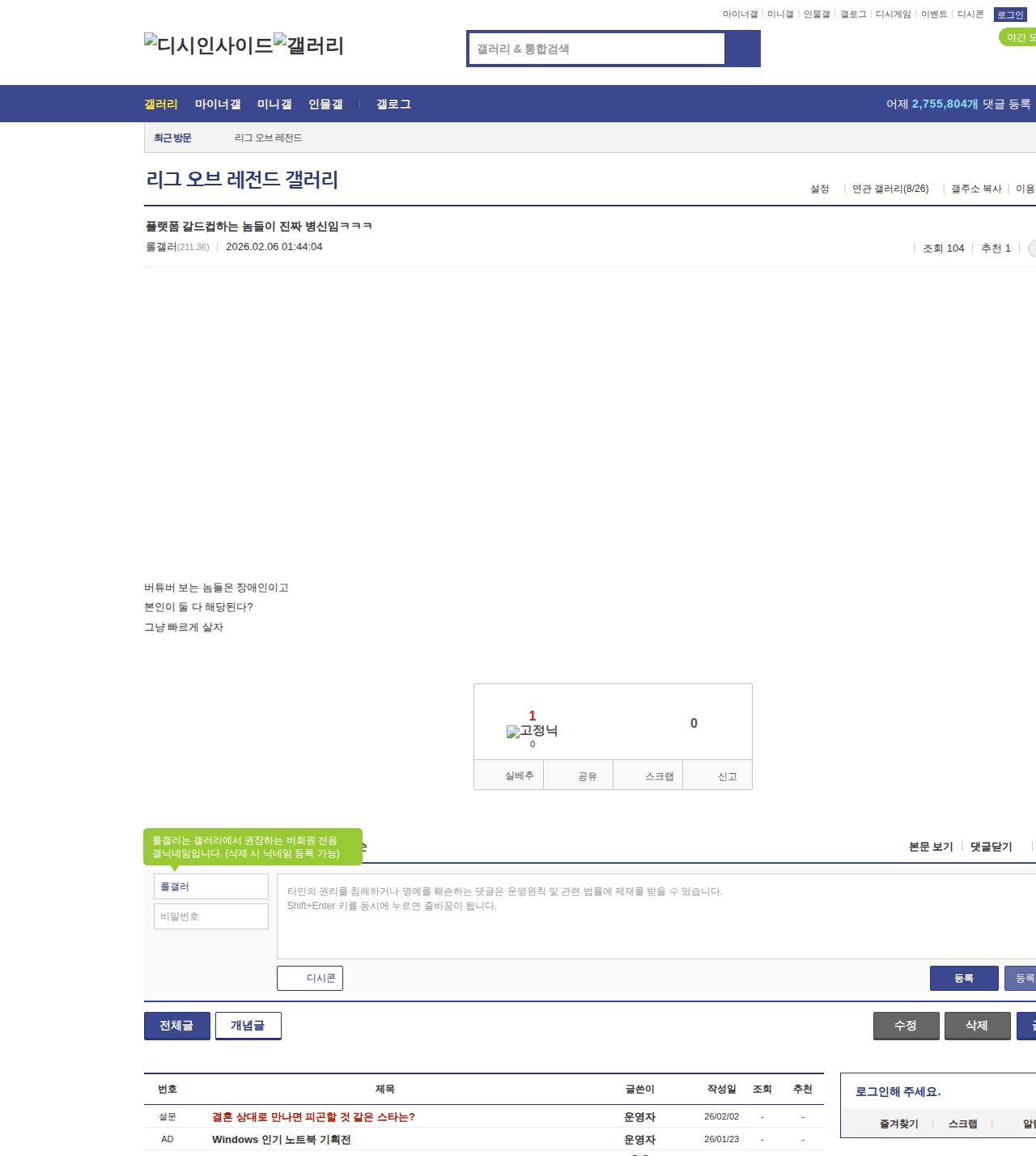The width and height of the screenshot is (1036, 1156).
Task: Click the 롤갤러 nickname input field
Action: coord(211,886)
